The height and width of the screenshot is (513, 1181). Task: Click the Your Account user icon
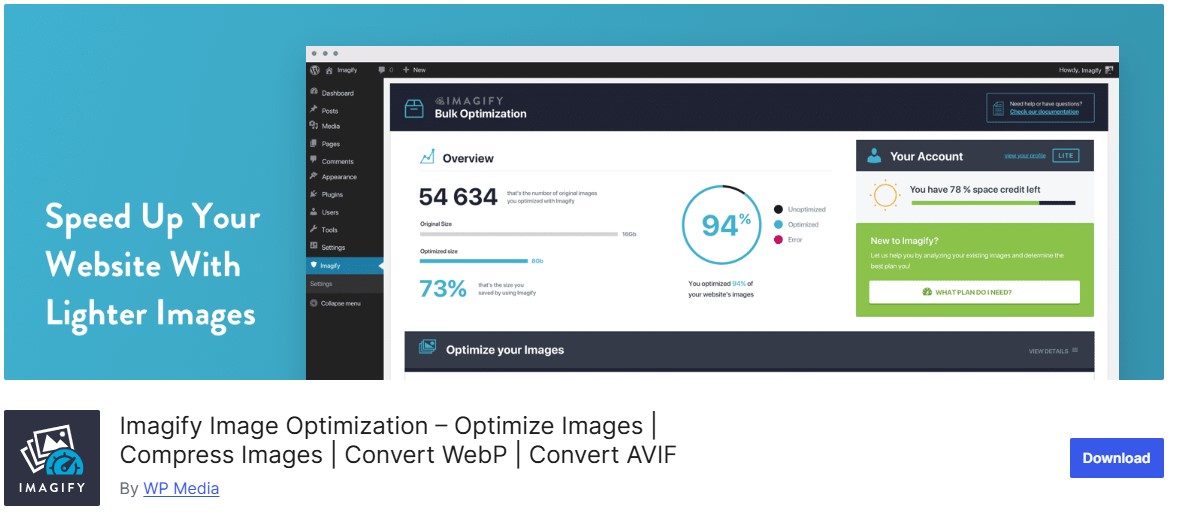(874, 156)
